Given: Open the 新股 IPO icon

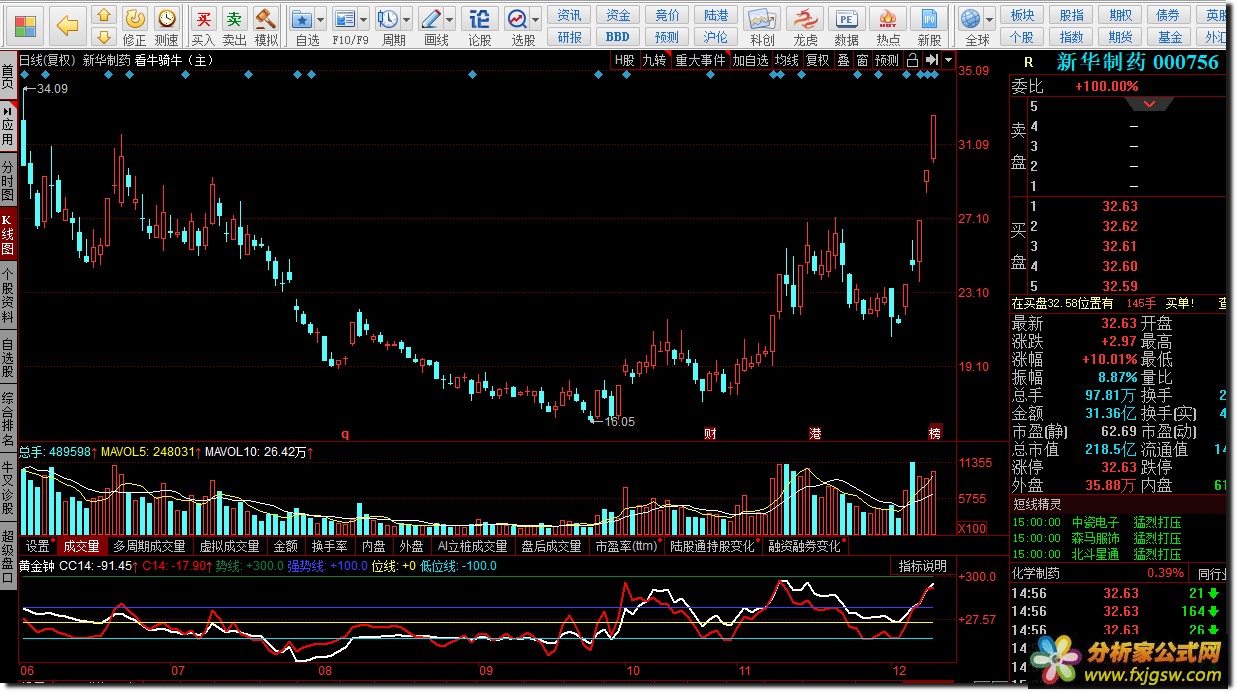Looking at the screenshot, I should tap(929, 26).
